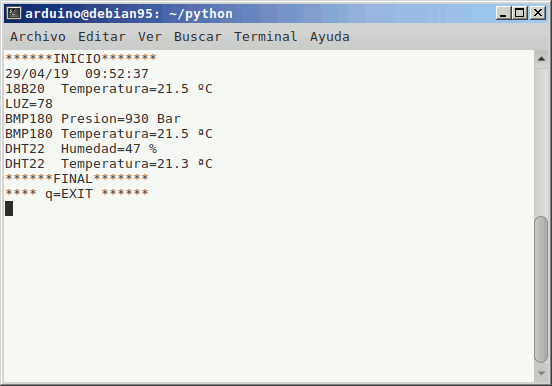Open the Terminal menu
The width and height of the screenshot is (552, 386).
[x=265, y=37]
